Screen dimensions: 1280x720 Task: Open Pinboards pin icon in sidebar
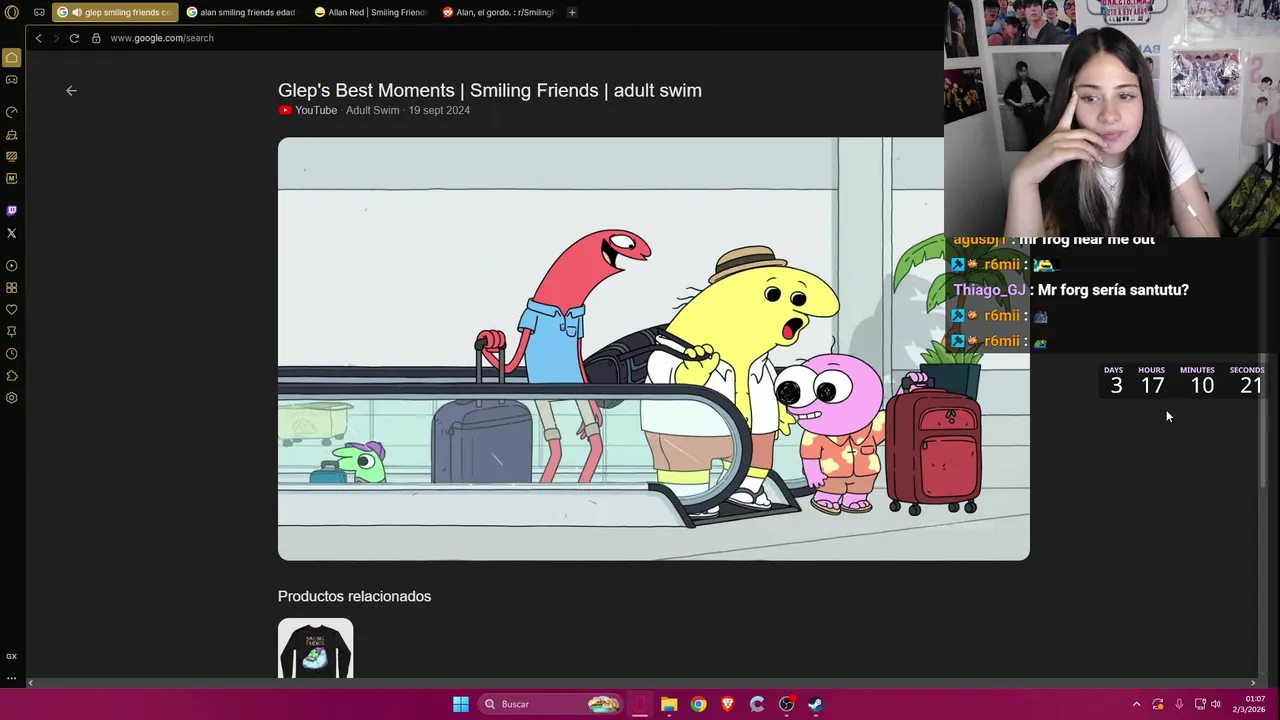click(12, 332)
